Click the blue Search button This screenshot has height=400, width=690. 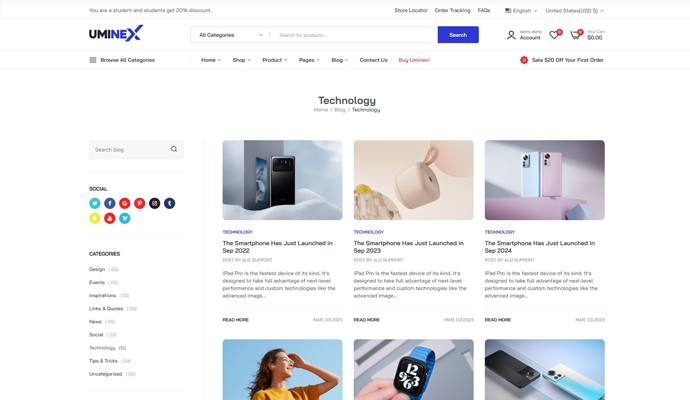click(458, 35)
